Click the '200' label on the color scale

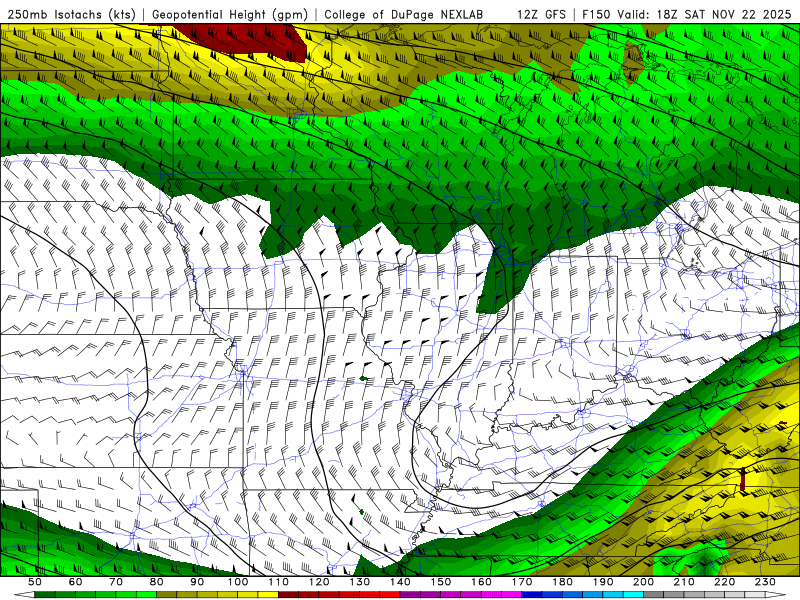coord(643,582)
